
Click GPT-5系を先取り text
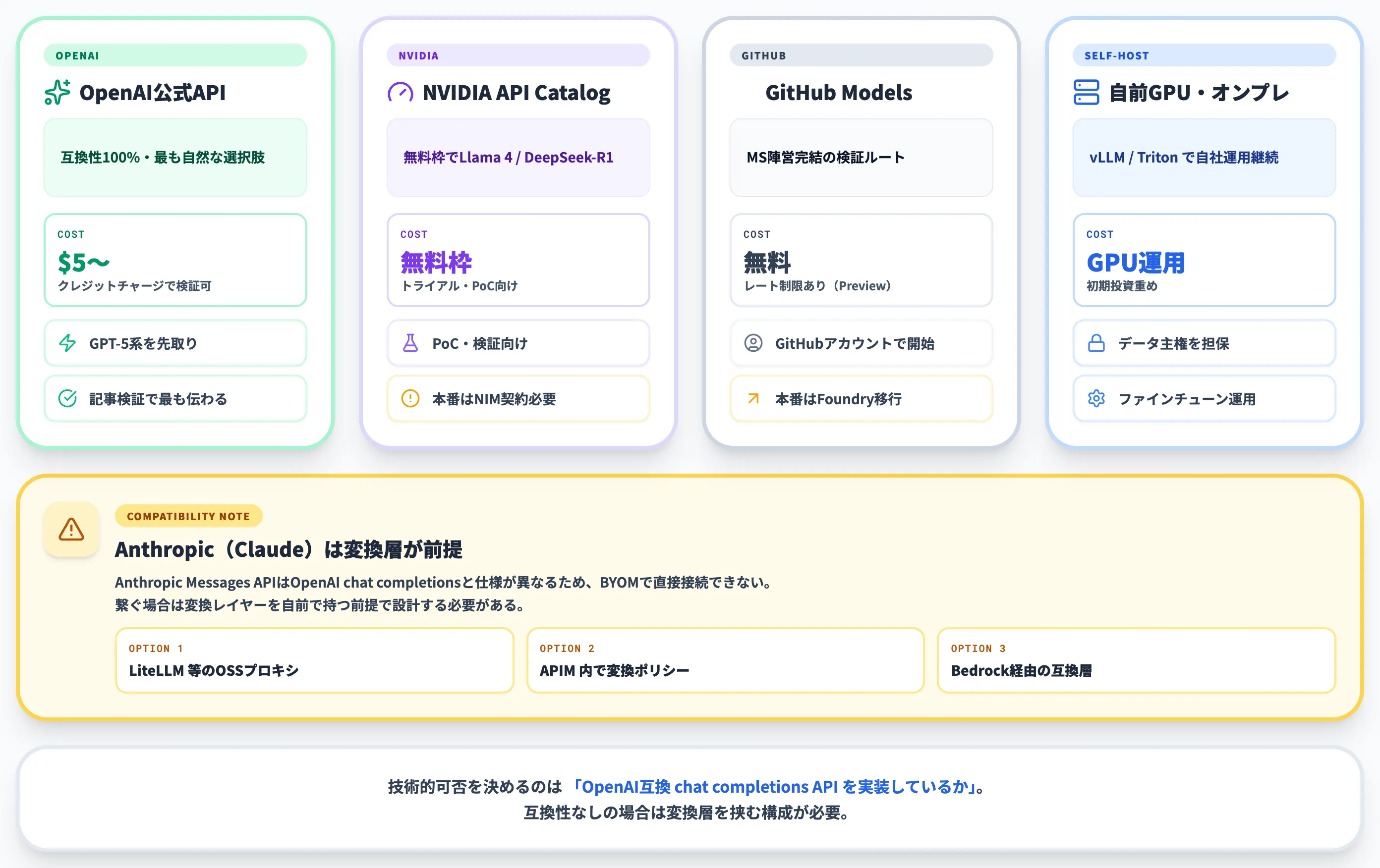[143, 343]
